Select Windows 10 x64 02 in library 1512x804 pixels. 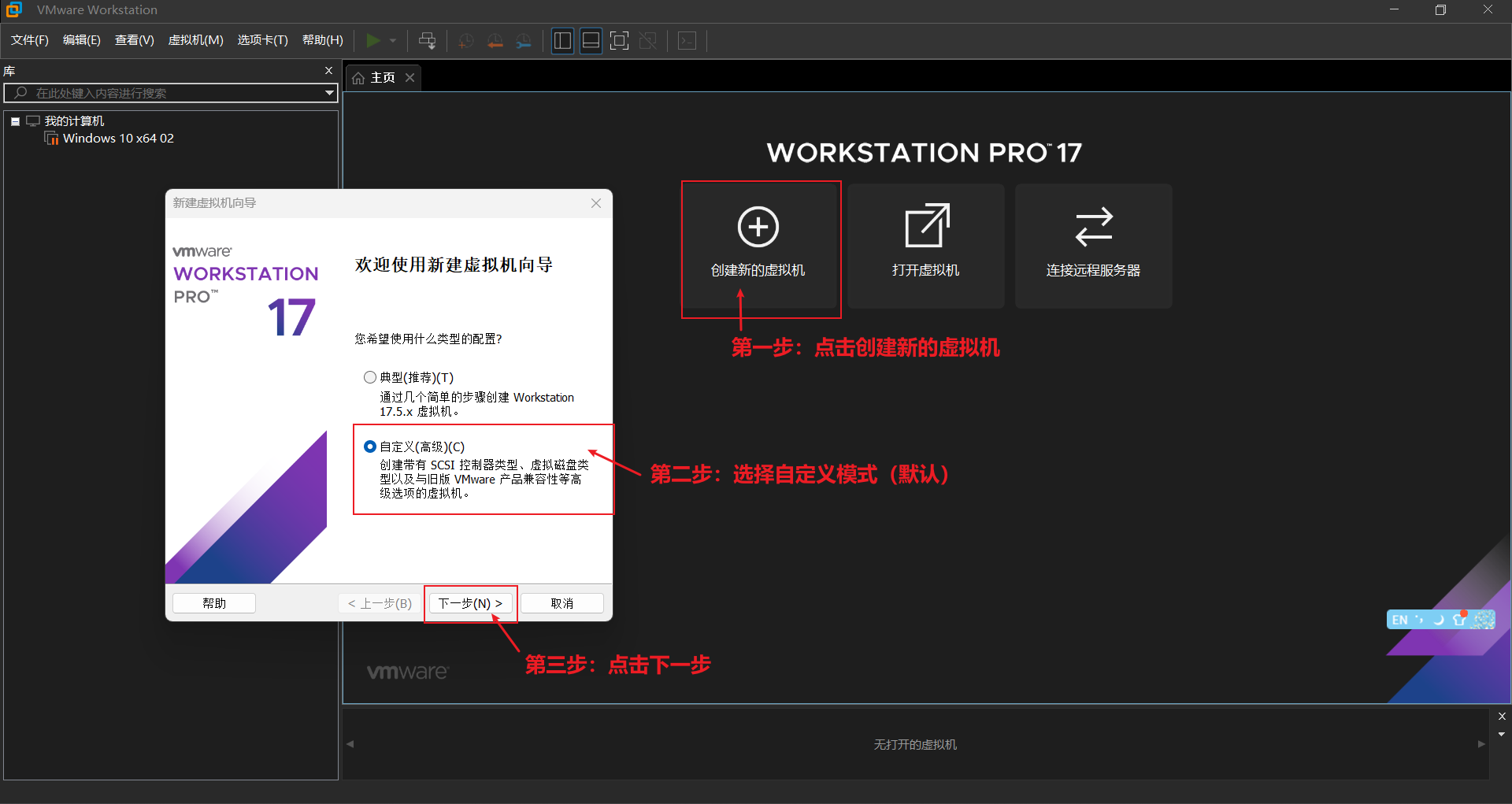click(118, 139)
